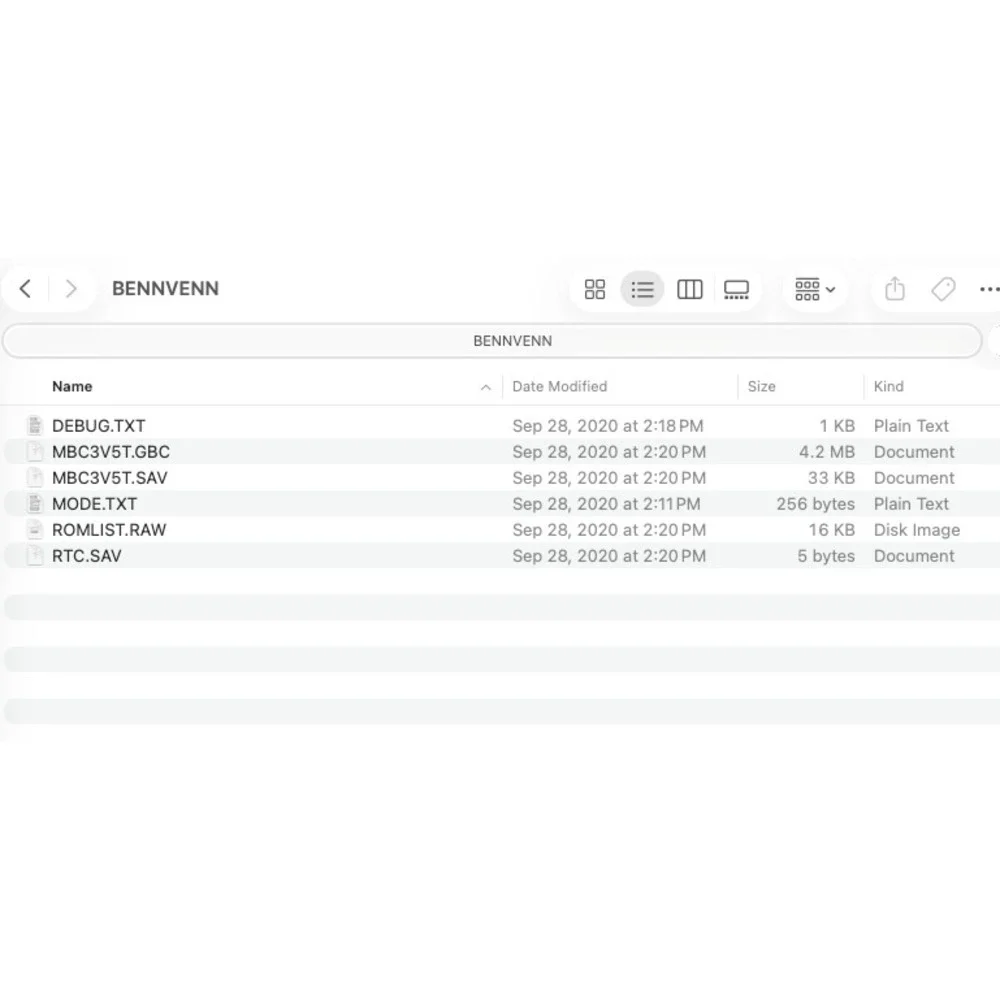Select the DEBUG.TXT file name
Viewport: 1000px width, 1000px height.
[x=99, y=426]
